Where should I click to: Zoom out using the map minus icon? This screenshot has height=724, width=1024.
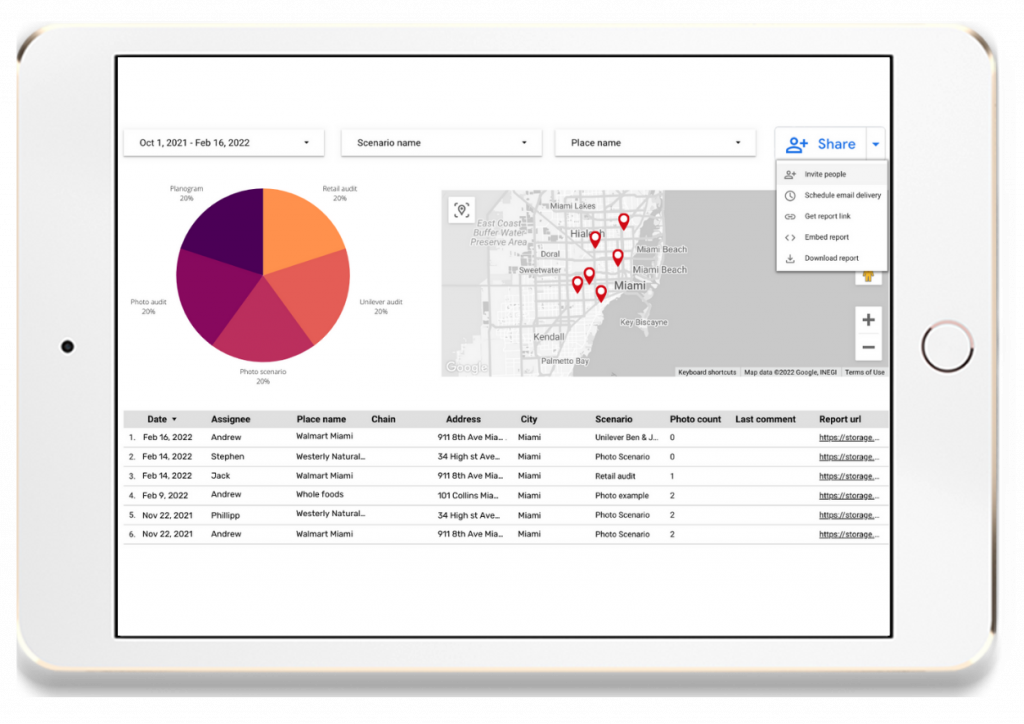pyautogui.click(x=868, y=347)
